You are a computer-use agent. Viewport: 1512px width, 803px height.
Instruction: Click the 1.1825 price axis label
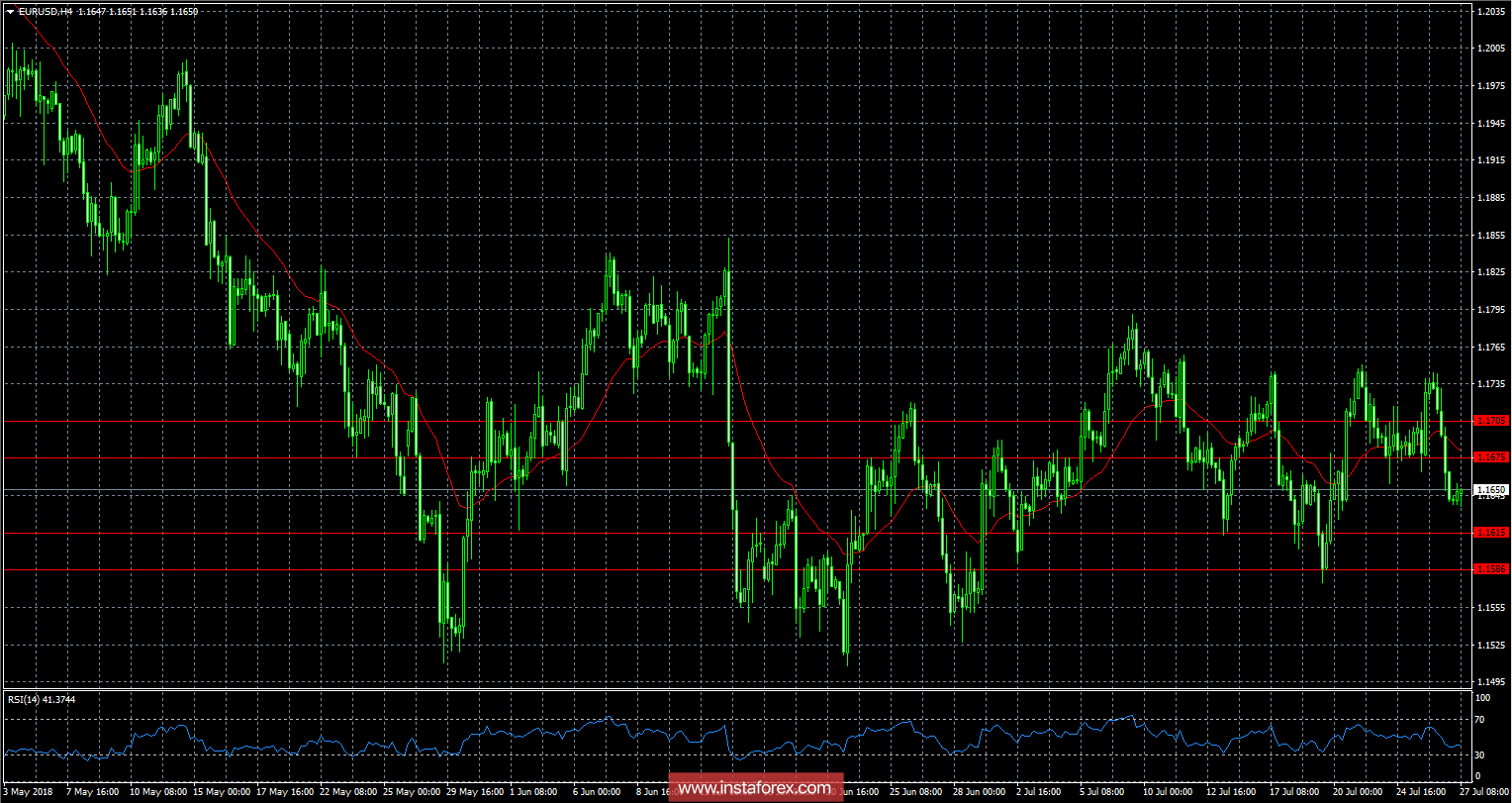click(1490, 272)
